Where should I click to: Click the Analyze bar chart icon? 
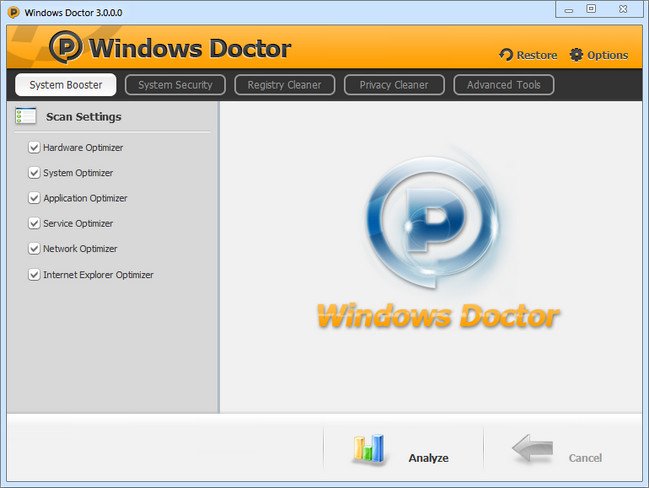[368, 450]
